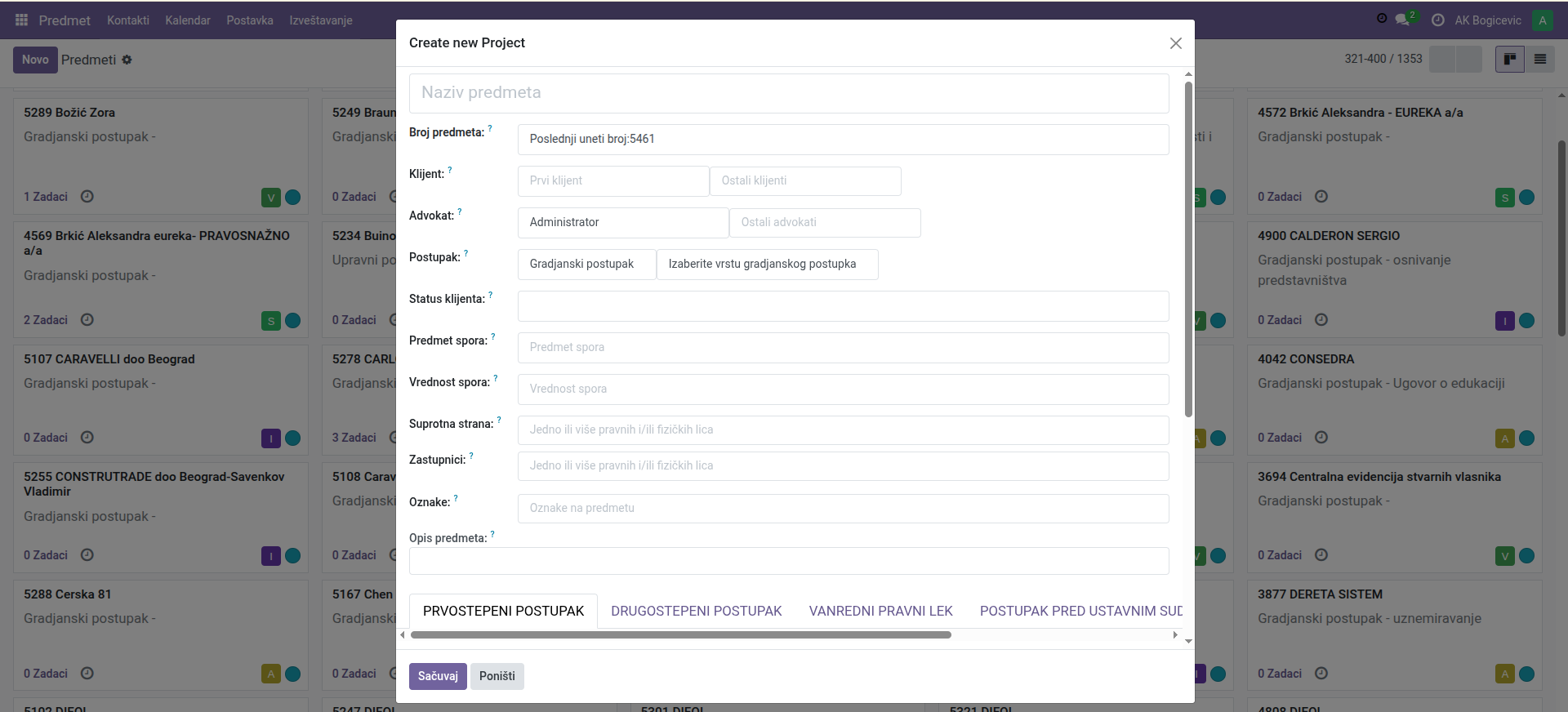Click the activity clock on 5289 Božić Zora card
1568x712 pixels.
coord(87,197)
